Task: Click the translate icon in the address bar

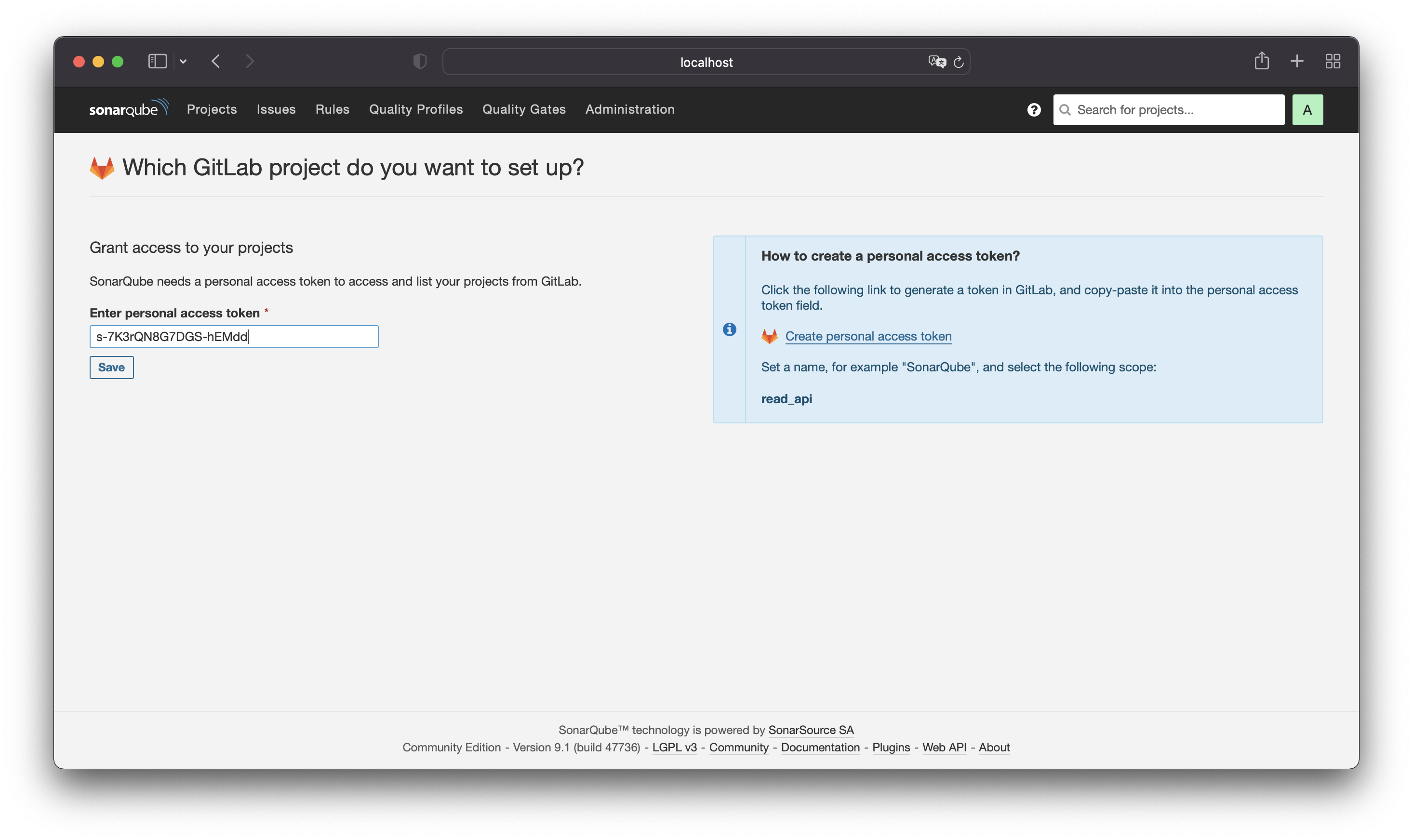Action: [x=936, y=62]
